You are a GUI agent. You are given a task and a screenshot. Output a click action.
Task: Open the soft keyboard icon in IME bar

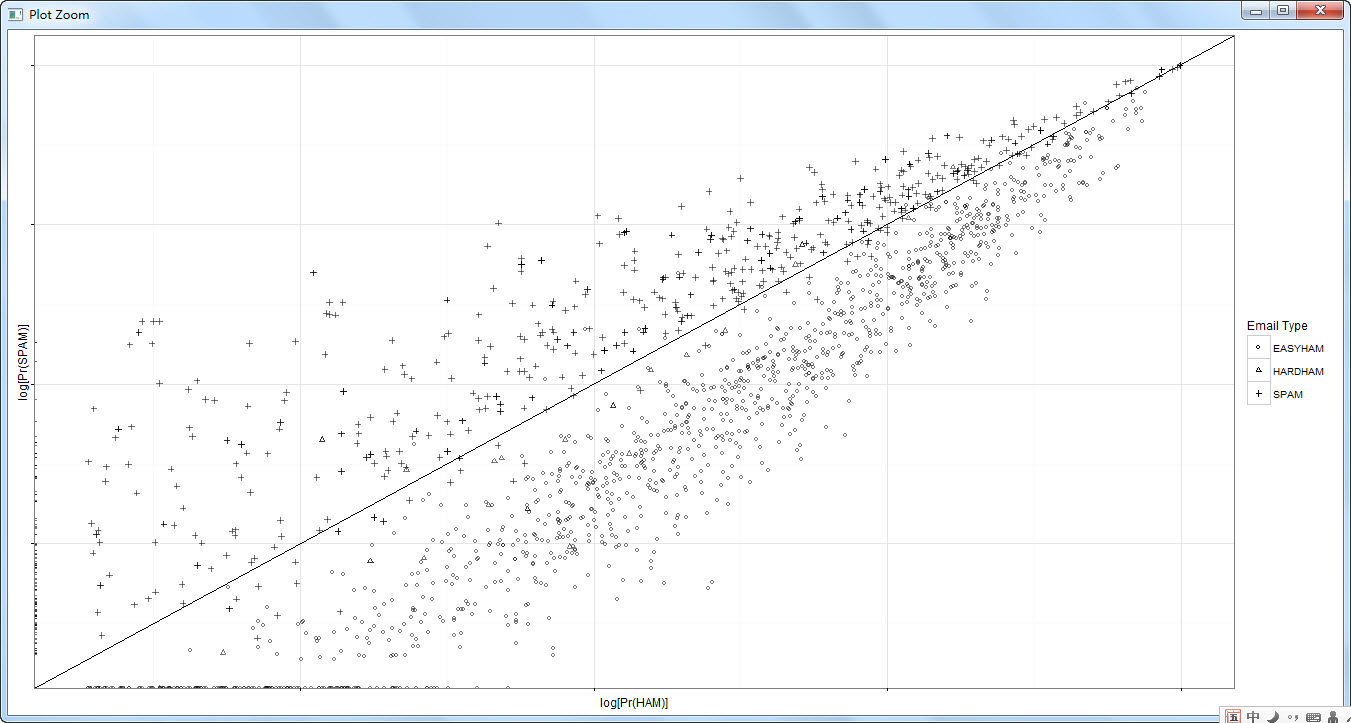[x=1313, y=717]
